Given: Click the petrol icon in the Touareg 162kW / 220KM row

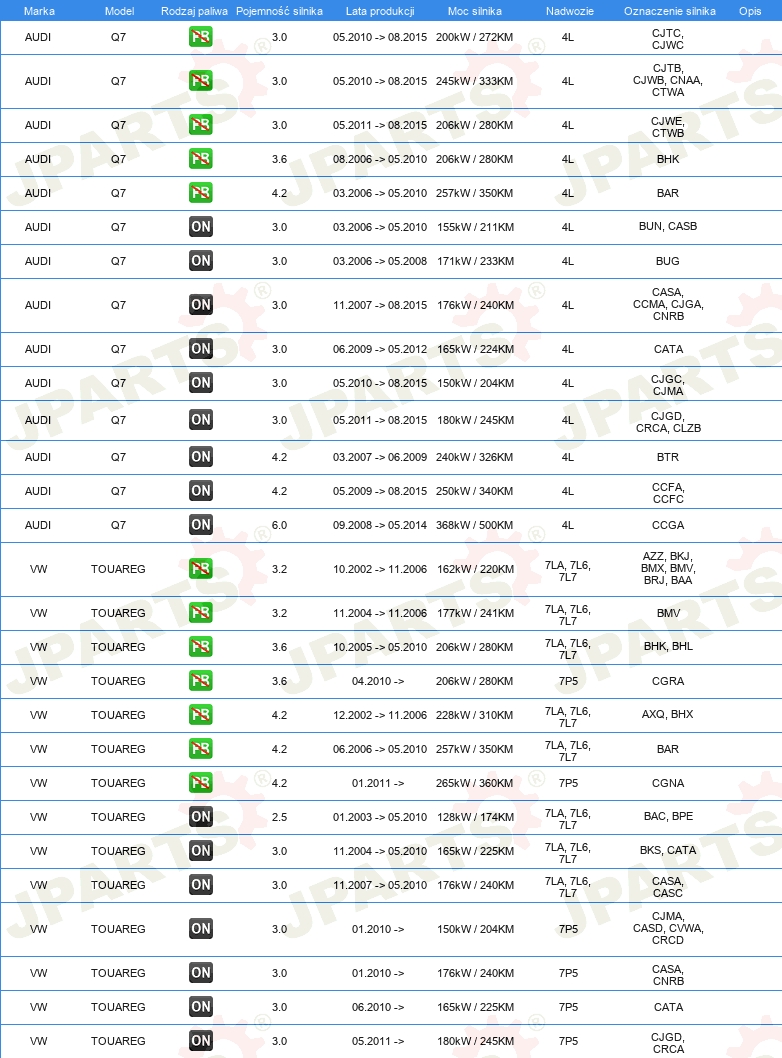Looking at the screenshot, I should (x=200, y=569).
